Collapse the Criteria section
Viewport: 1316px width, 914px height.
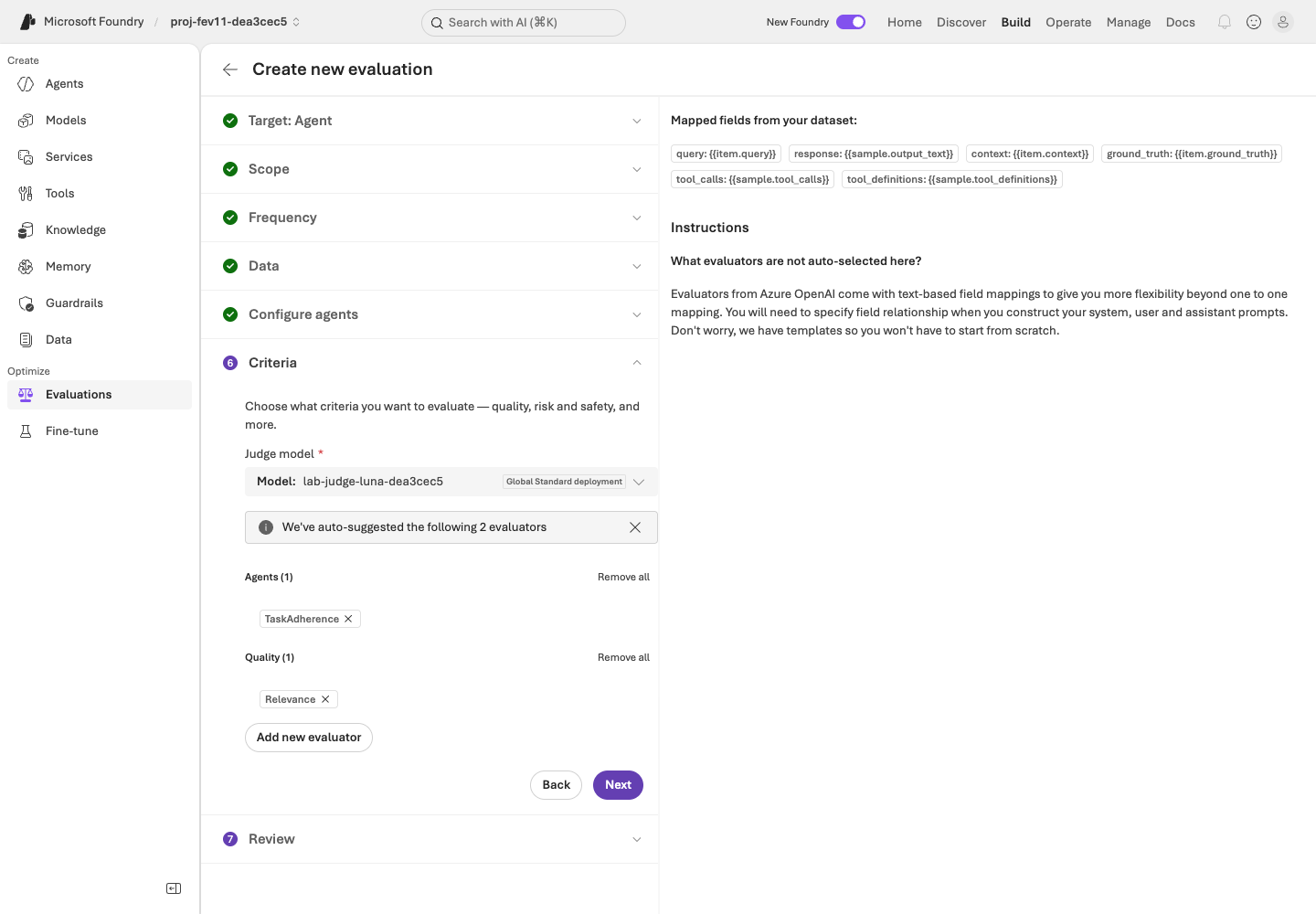430,363
